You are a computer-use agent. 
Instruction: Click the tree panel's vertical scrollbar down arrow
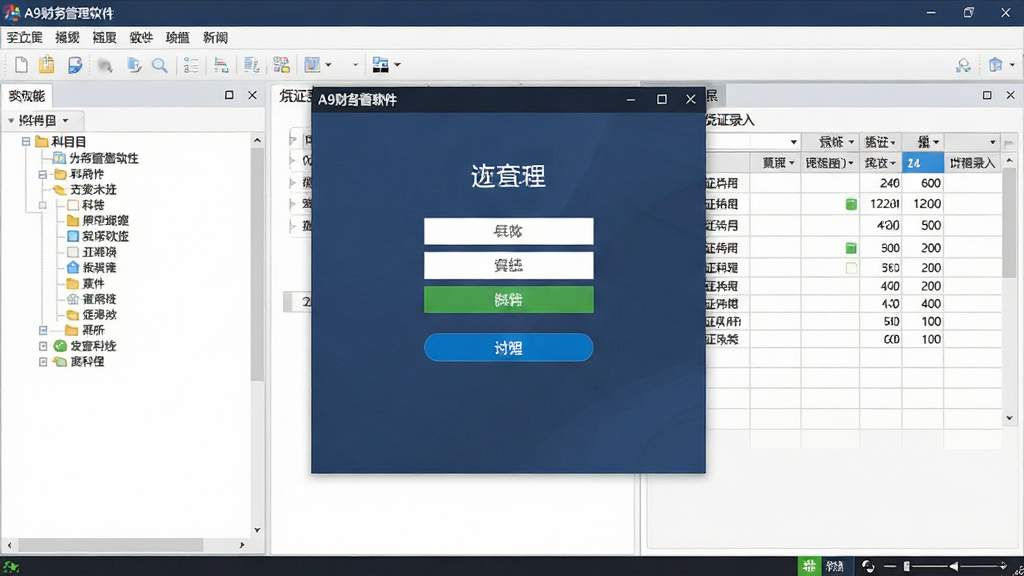click(257, 530)
